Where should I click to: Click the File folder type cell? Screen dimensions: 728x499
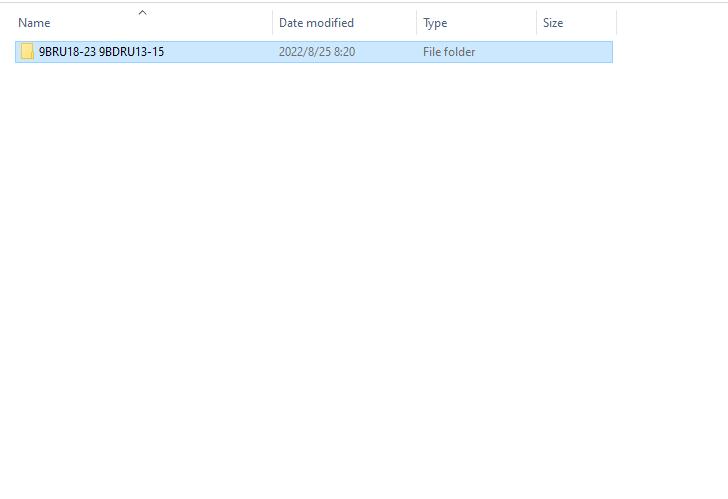(449, 52)
